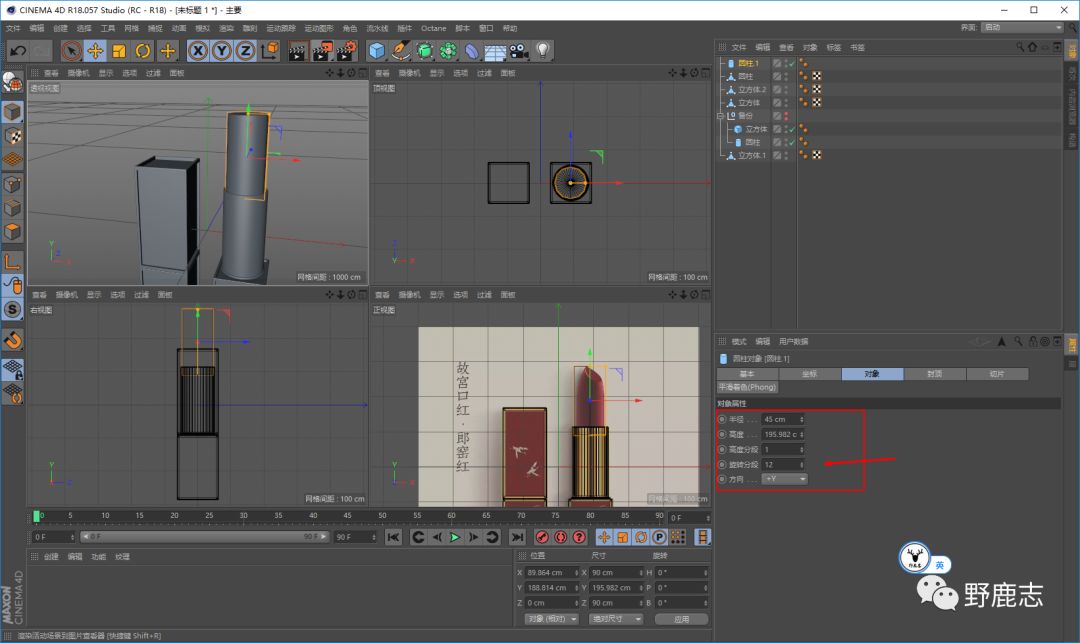Collapse the 备份 group in object tree
Viewport: 1080px width, 643px height.
(721, 116)
